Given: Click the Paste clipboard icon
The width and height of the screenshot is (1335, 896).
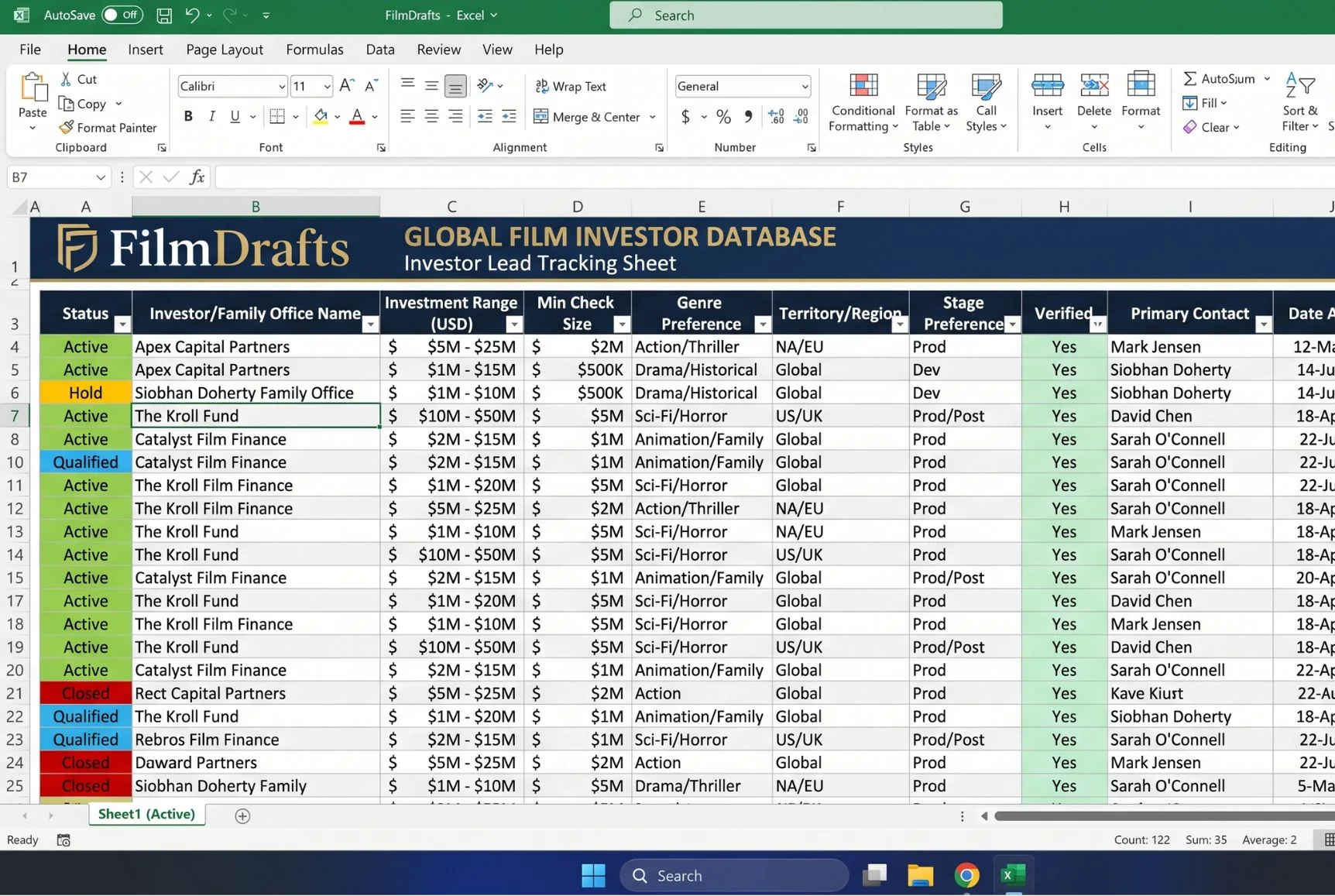Looking at the screenshot, I should [33, 88].
